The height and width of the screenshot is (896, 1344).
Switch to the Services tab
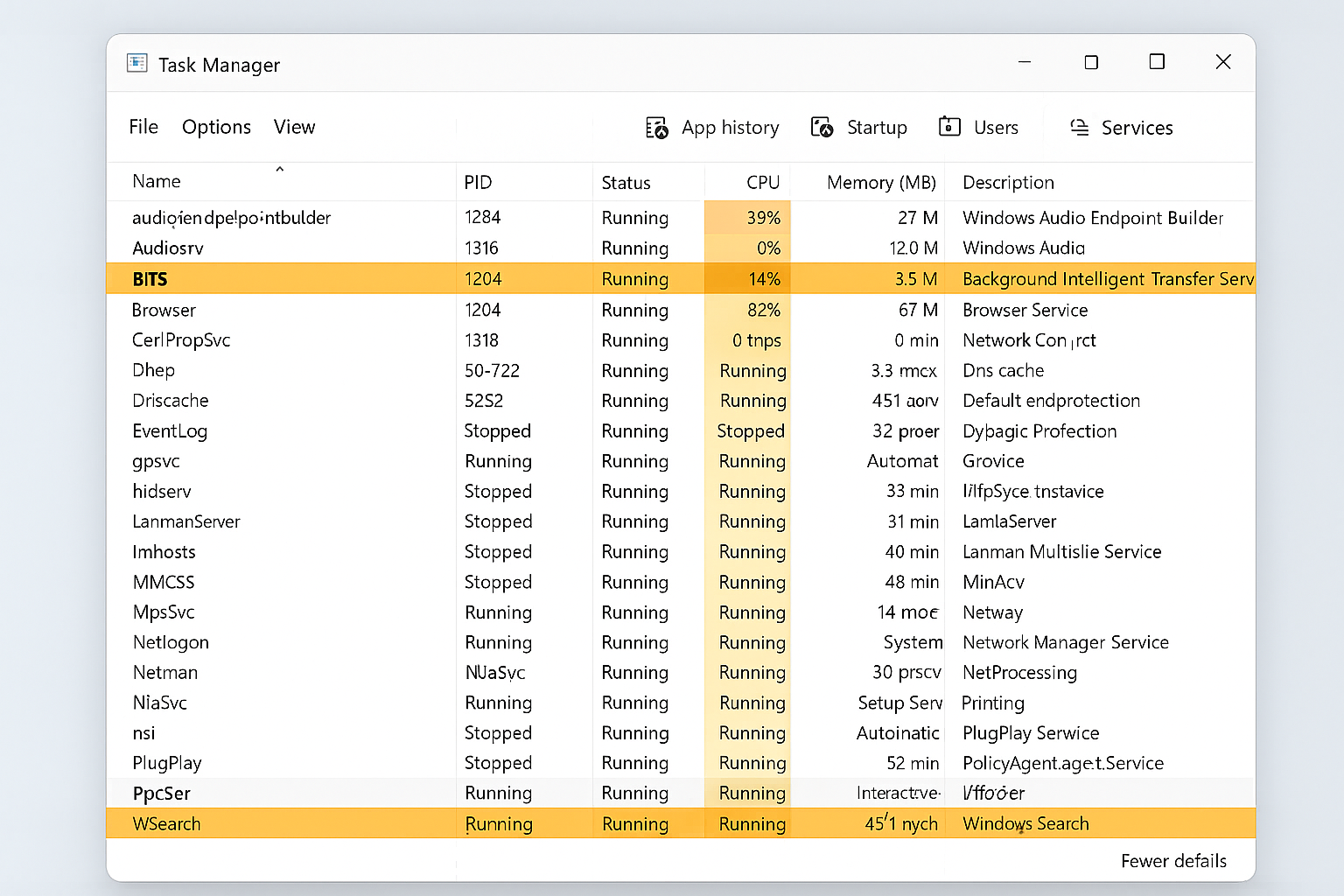[1121, 128]
